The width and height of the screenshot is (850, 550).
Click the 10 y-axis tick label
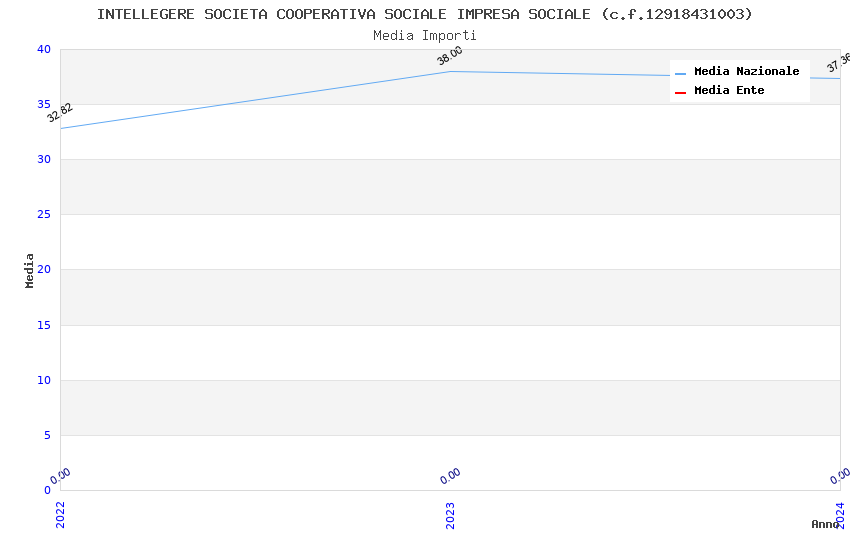44,380
